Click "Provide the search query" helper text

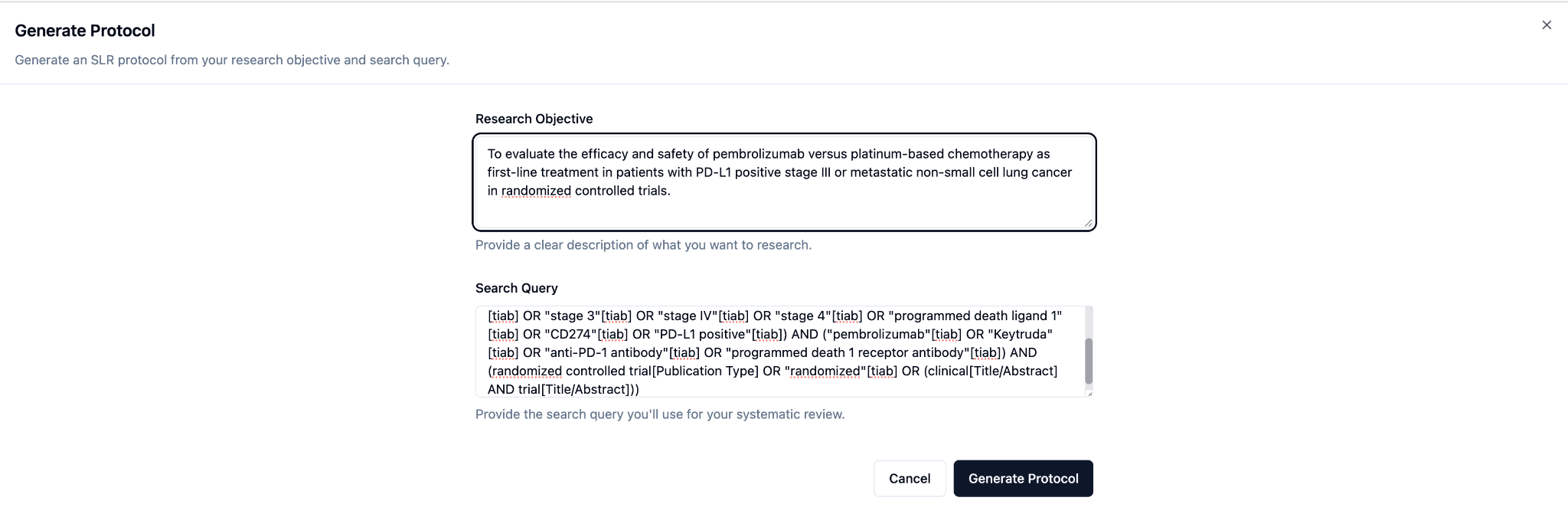point(659,414)
